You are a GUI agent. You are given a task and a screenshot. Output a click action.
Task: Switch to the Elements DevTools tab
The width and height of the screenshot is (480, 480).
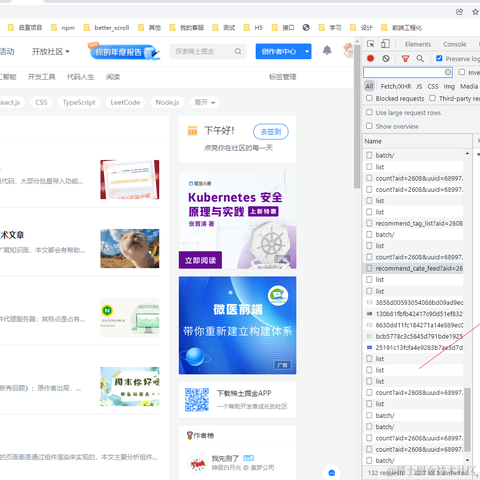click(418, 44)
